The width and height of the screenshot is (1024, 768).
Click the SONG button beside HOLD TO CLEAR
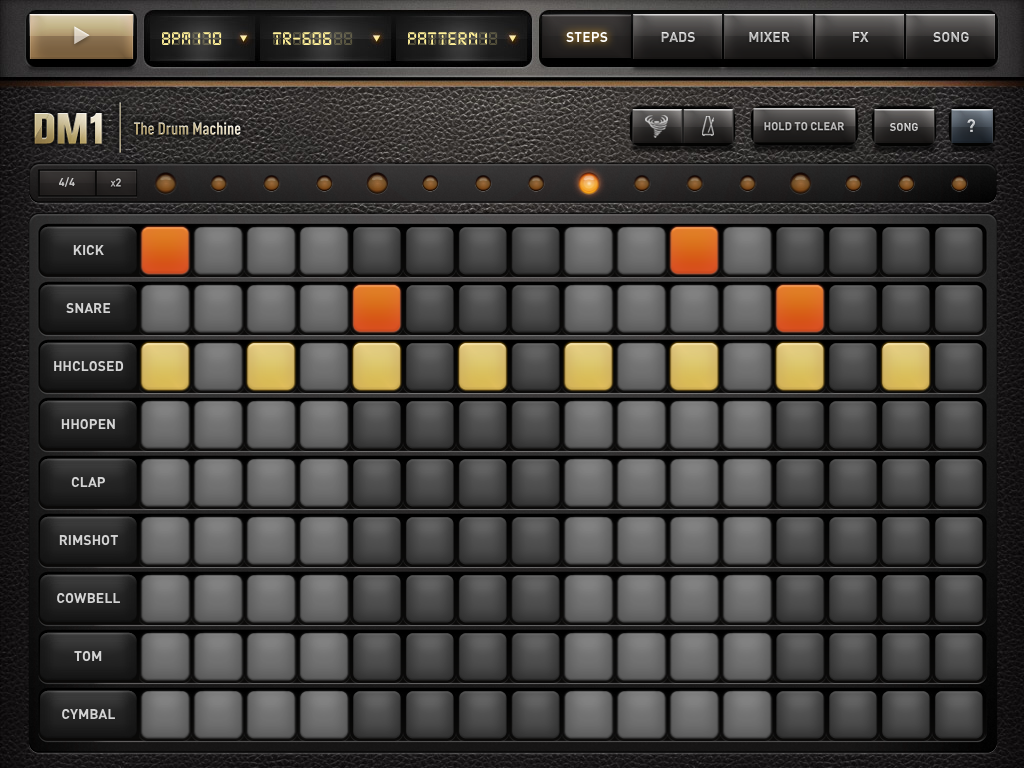904,127
